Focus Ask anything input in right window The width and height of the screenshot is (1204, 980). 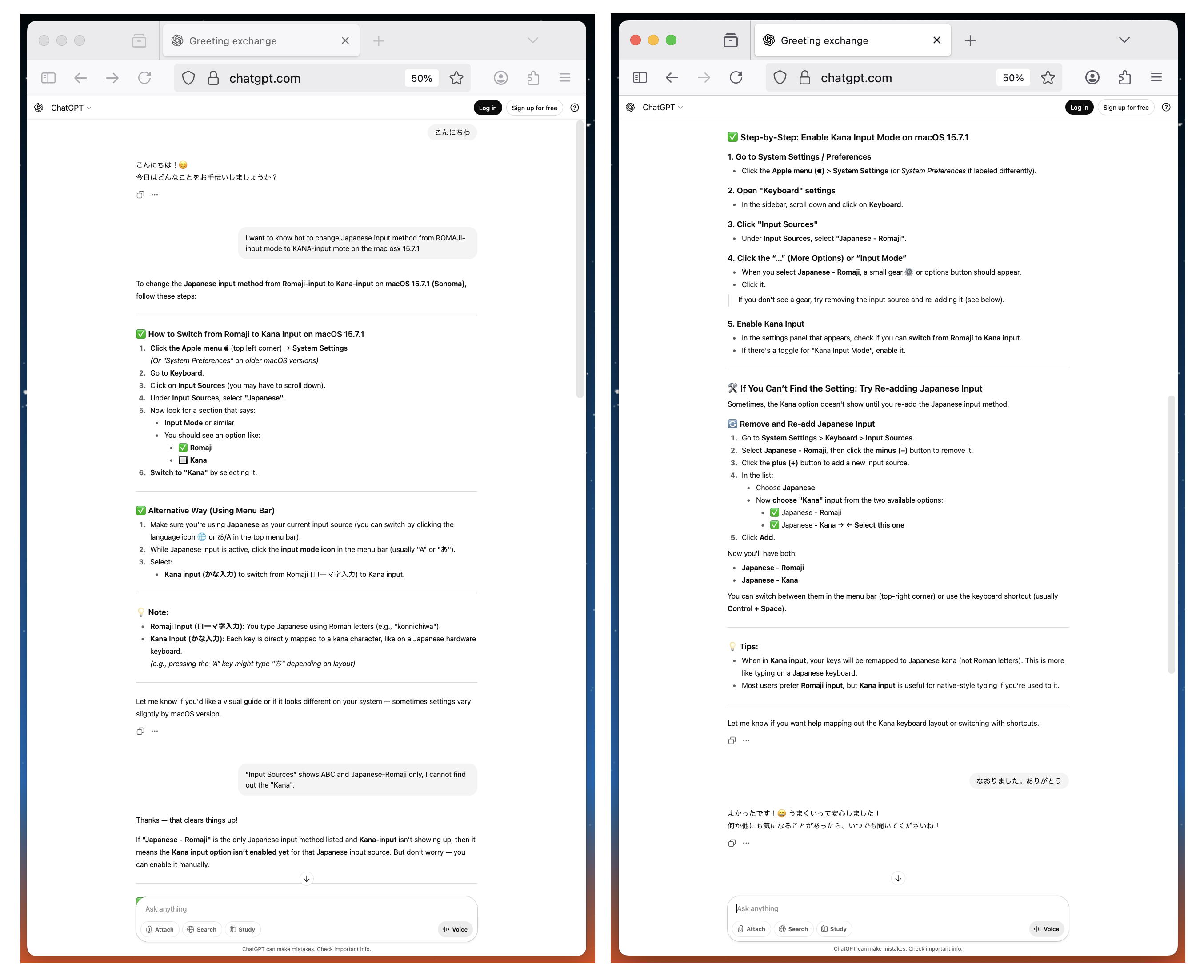tap(880, 908)
